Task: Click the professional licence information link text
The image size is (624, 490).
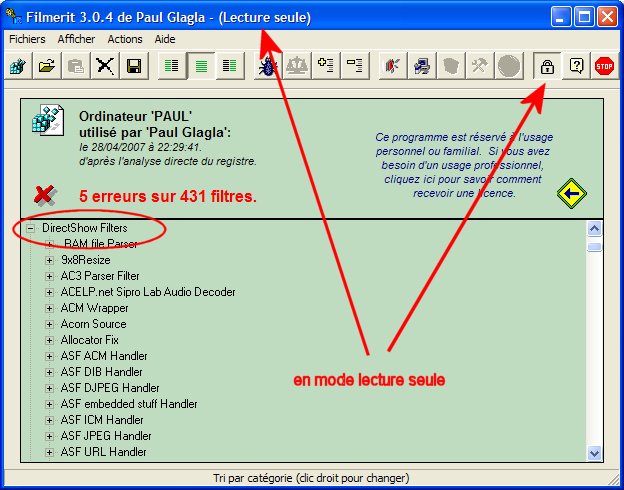Action: pos(464,165)
